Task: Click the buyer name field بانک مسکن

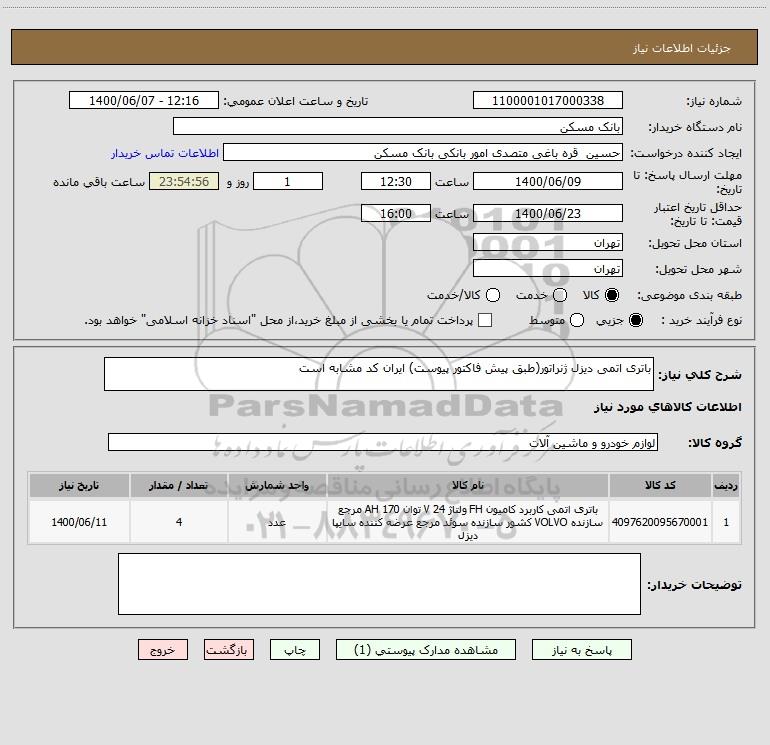Action: click(x=398, y=127)
